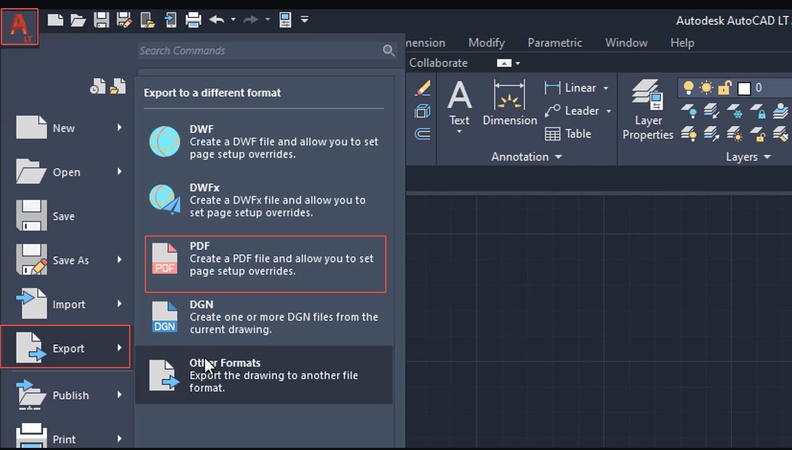Screen dimensions: 792x450
Task: Click the Save As icon in Quick Access toolbar
Action: tap(124, 20)
